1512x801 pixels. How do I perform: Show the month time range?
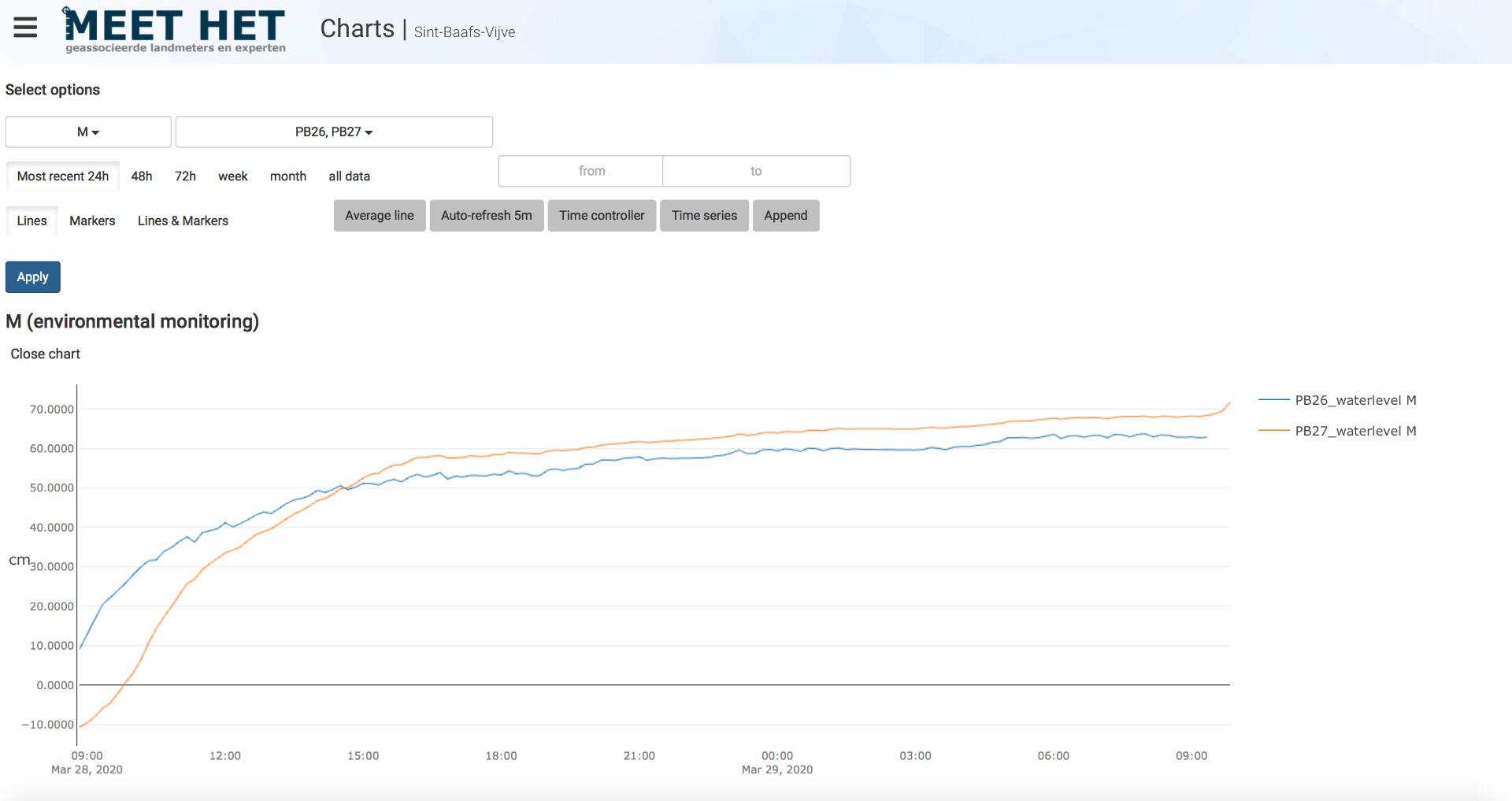(287, 176)
